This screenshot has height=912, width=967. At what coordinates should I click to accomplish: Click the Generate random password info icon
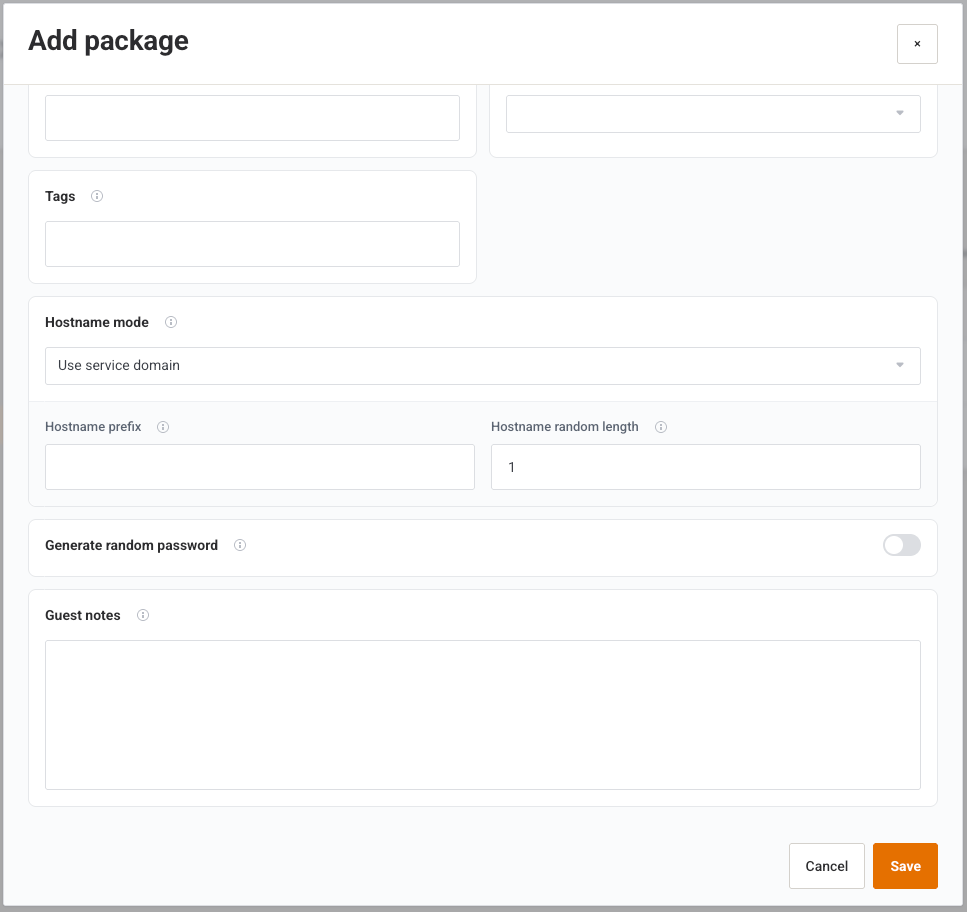tap(240, 545)
